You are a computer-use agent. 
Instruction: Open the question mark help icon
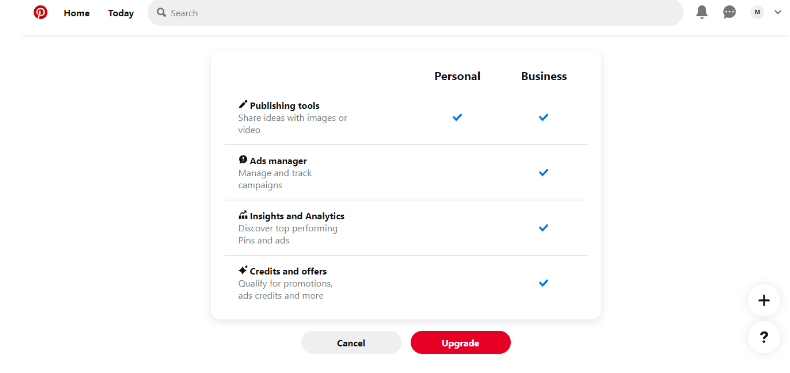click(x=764, y=337)
